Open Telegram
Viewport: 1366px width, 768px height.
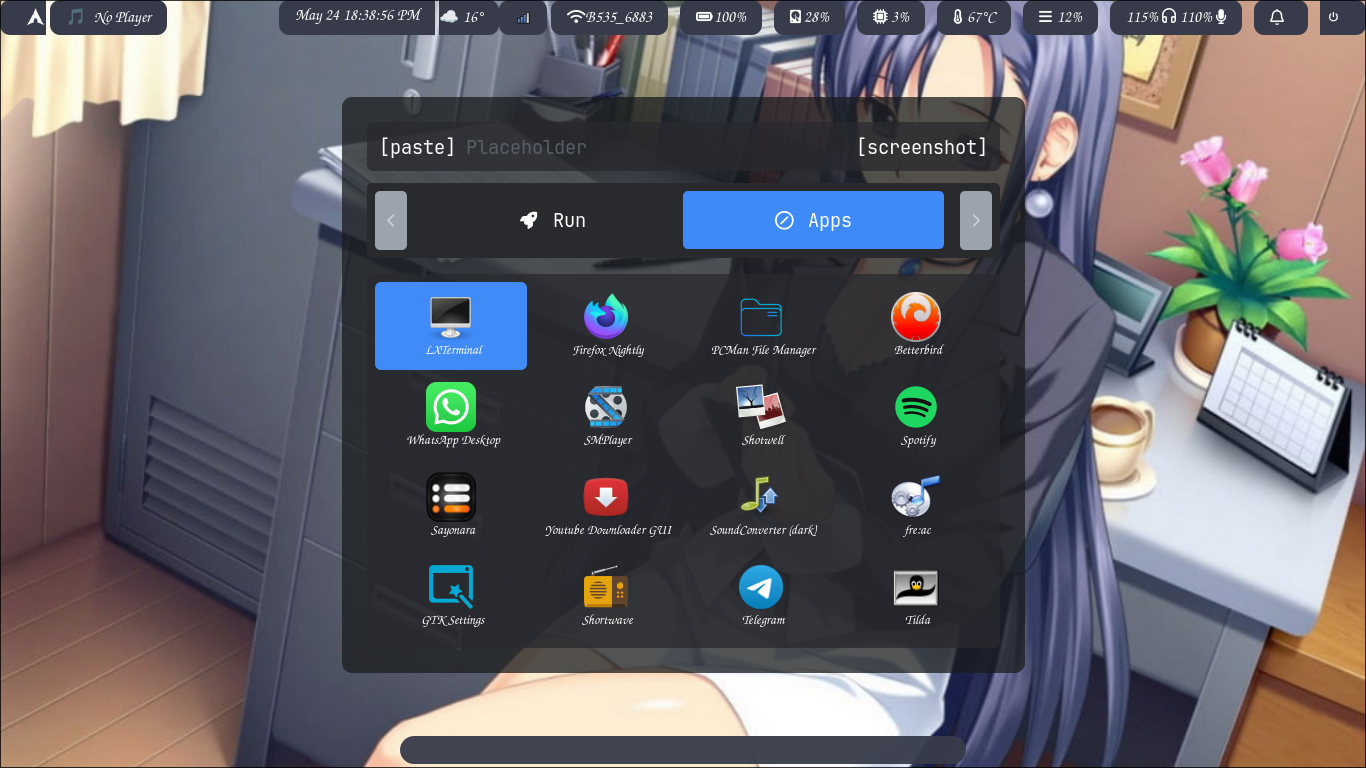[763, 596]
